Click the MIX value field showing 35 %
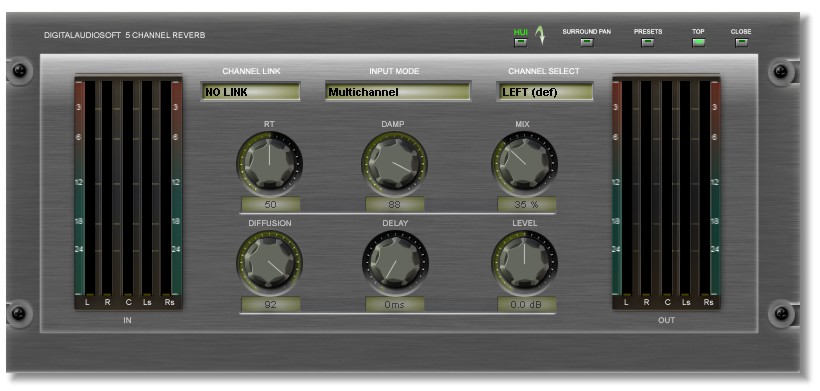Viewport: 820px width, 391px height. coord(526,204)
